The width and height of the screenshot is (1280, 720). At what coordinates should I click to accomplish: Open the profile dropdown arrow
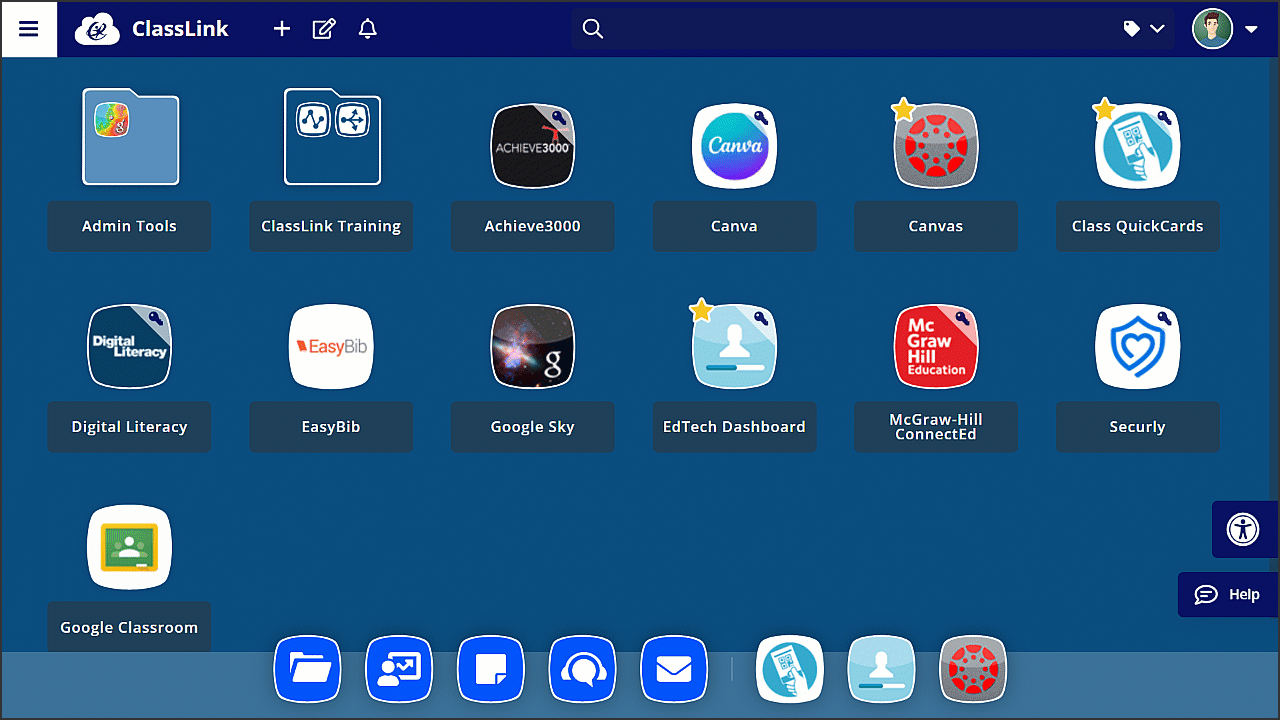click(1250, 29)
